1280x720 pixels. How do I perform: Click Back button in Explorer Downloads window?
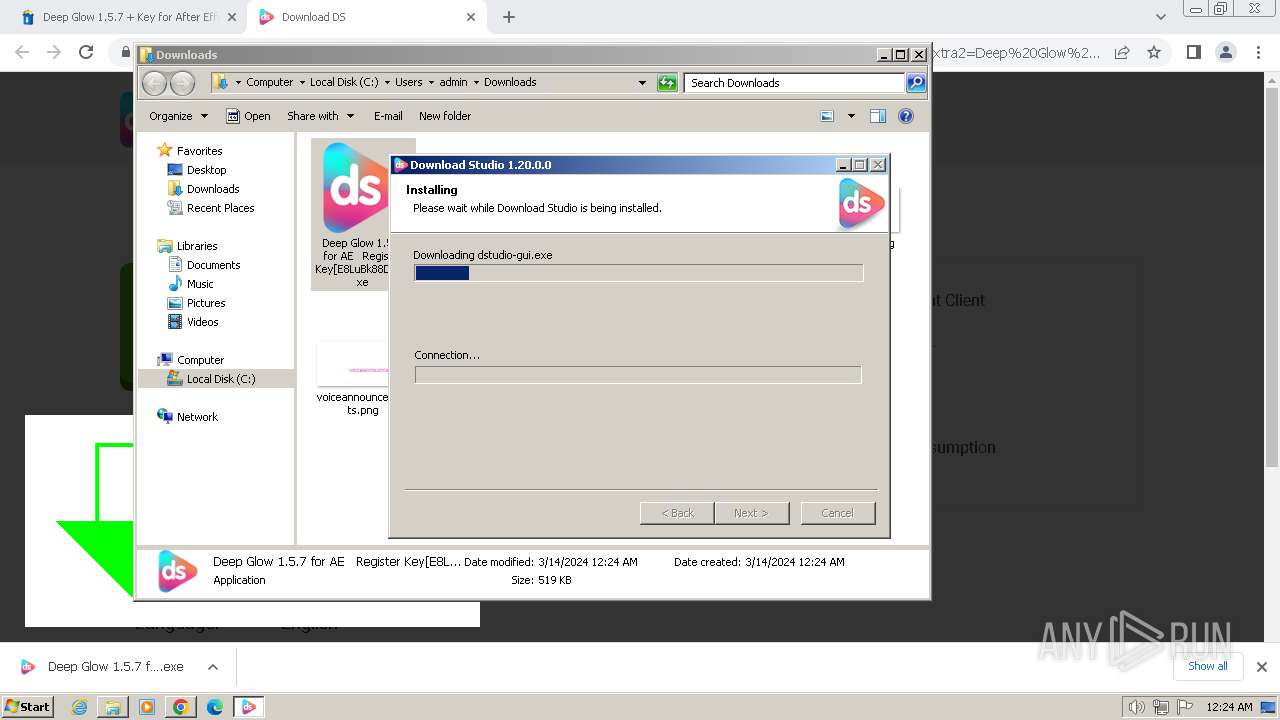tap(154, 83)
